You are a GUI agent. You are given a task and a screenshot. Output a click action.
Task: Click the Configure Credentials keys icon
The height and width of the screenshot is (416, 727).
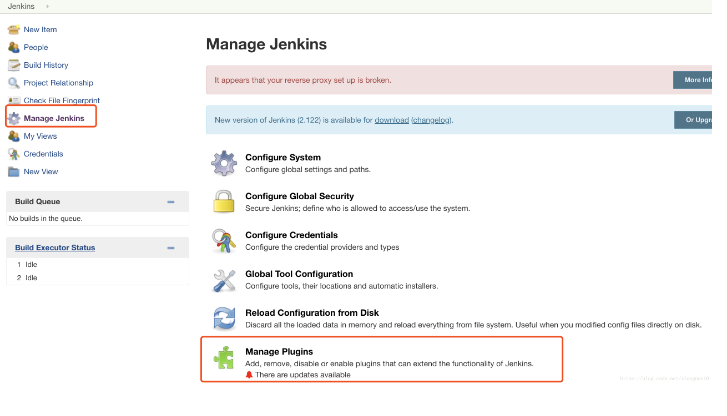tap(224, 241)
